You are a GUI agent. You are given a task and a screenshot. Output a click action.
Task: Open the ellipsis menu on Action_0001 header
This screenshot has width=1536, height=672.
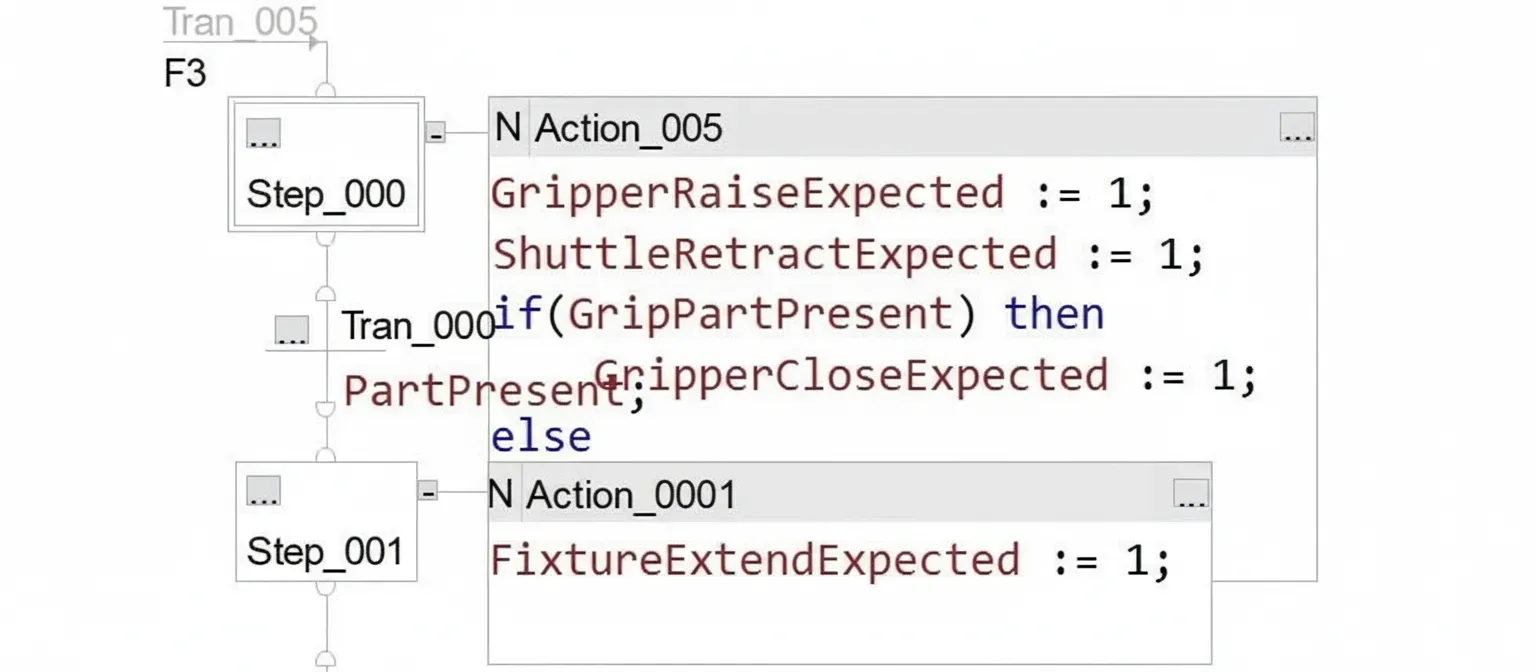pyautogui.click(x=1190, y=494)
